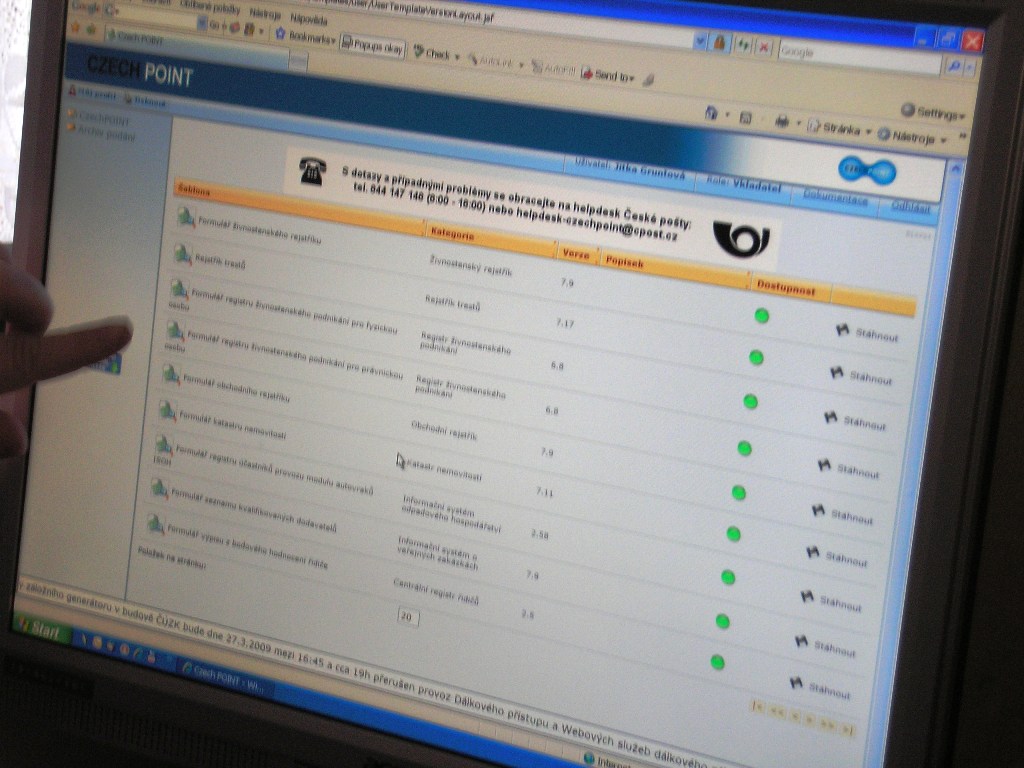Open the address bar history dropdown arrow
Screen dimensions: 1024x768
(700, 41)
